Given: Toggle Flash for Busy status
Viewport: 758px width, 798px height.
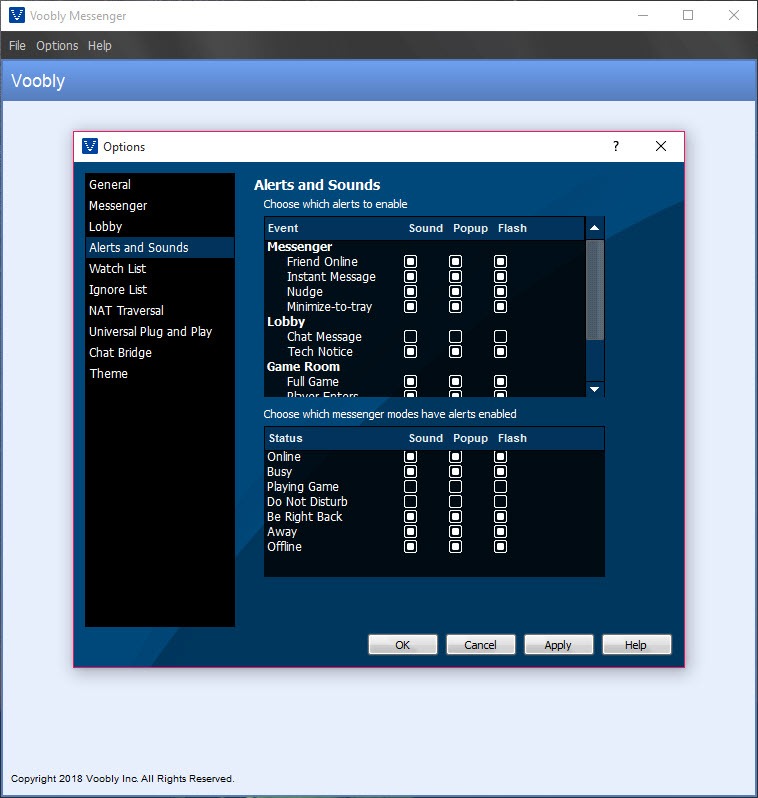Looking at the screenshot, I should click(500, 472).
